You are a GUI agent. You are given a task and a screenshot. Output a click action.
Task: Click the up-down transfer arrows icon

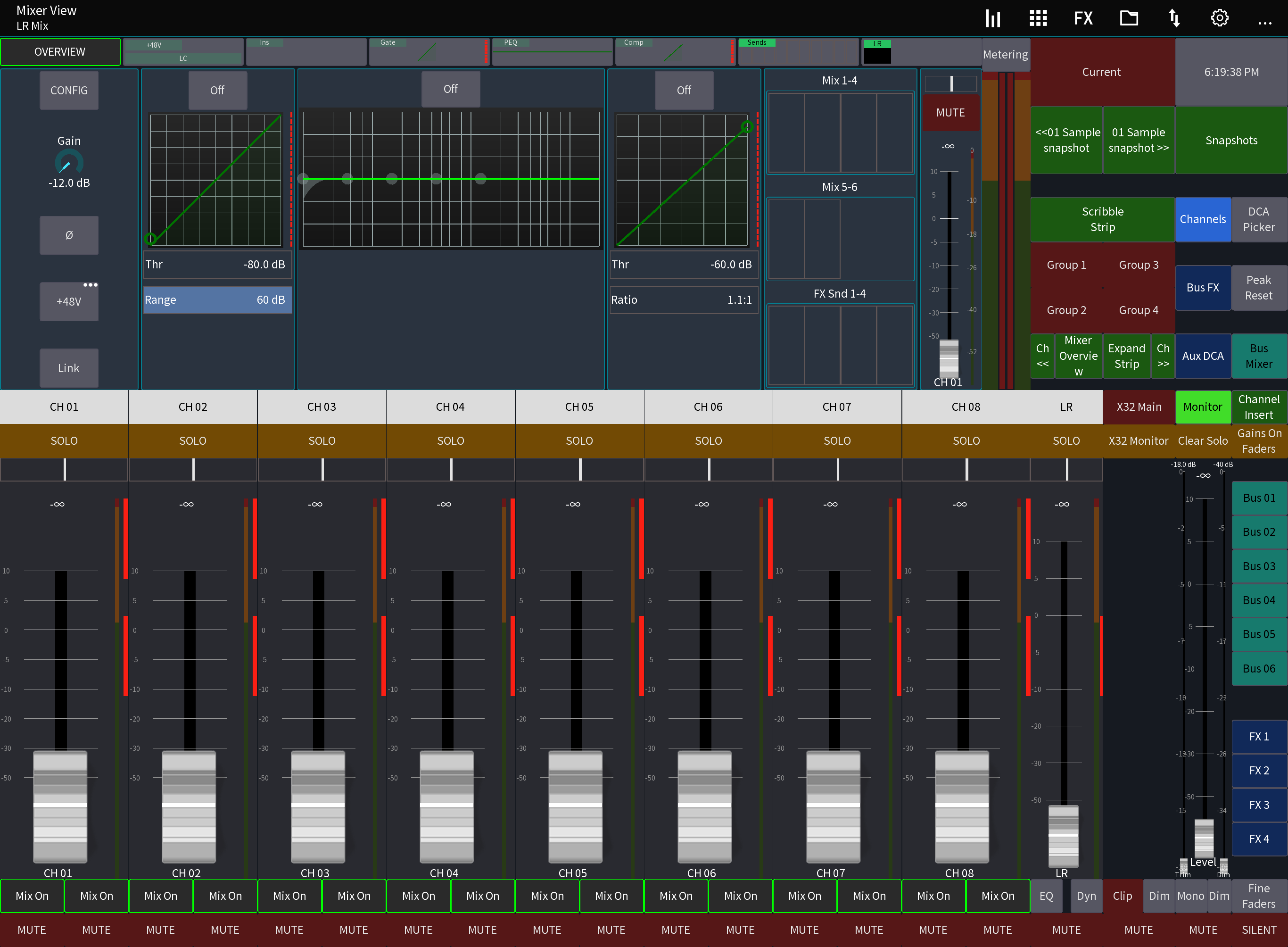click(x=1174, y=18)
